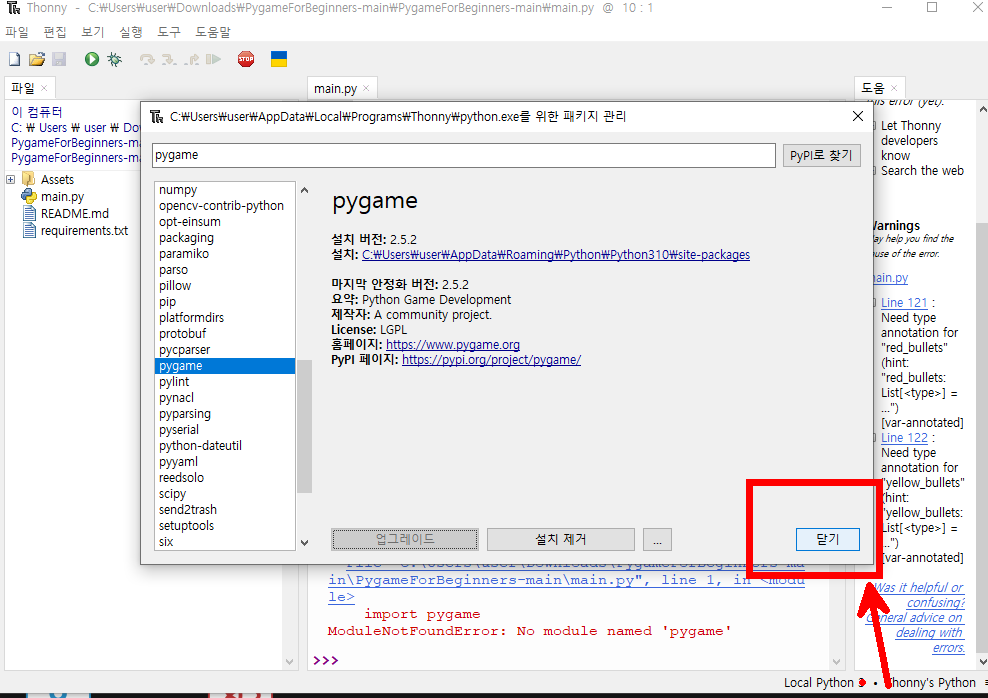Image resolution: width=988 pixels, height=698 pixels.
Task: Run current script with green play icon
Action: point(92,59)
